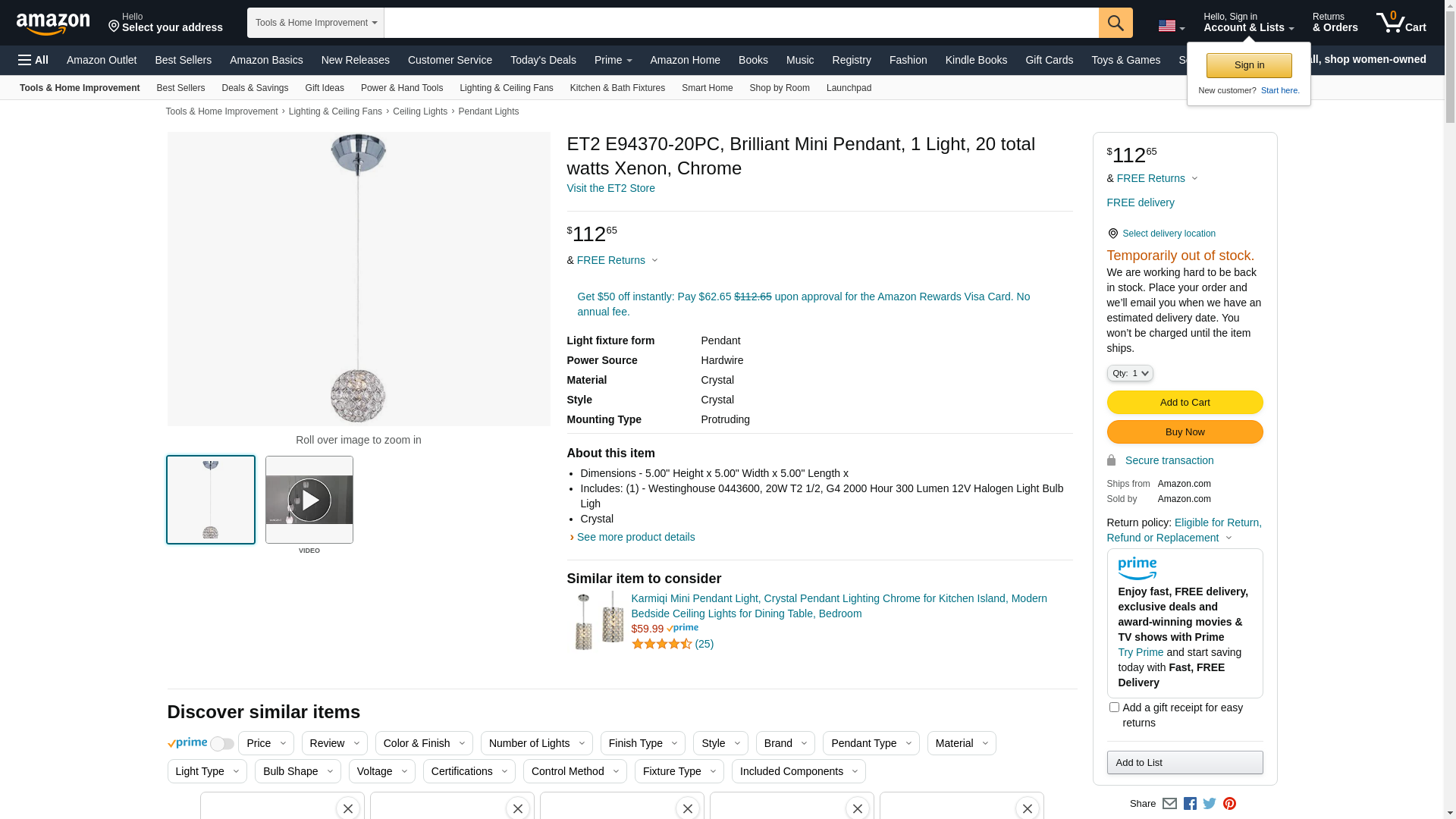Click the search magnifier button
The width and height of the screenshot is (1456, 819).
(1115, 23)
